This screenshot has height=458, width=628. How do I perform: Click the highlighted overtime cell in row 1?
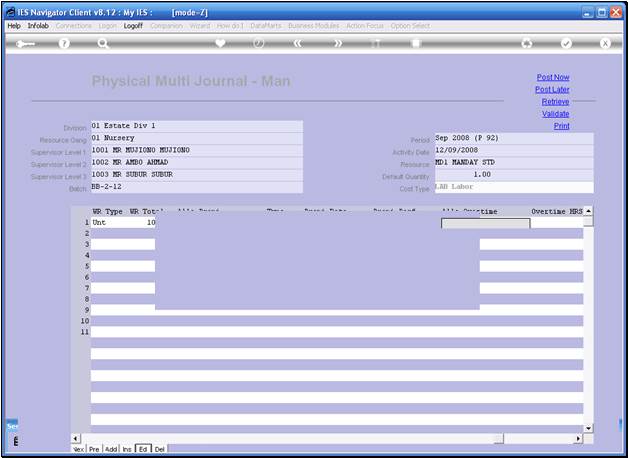pyautogui.click(x=485, y=223)
